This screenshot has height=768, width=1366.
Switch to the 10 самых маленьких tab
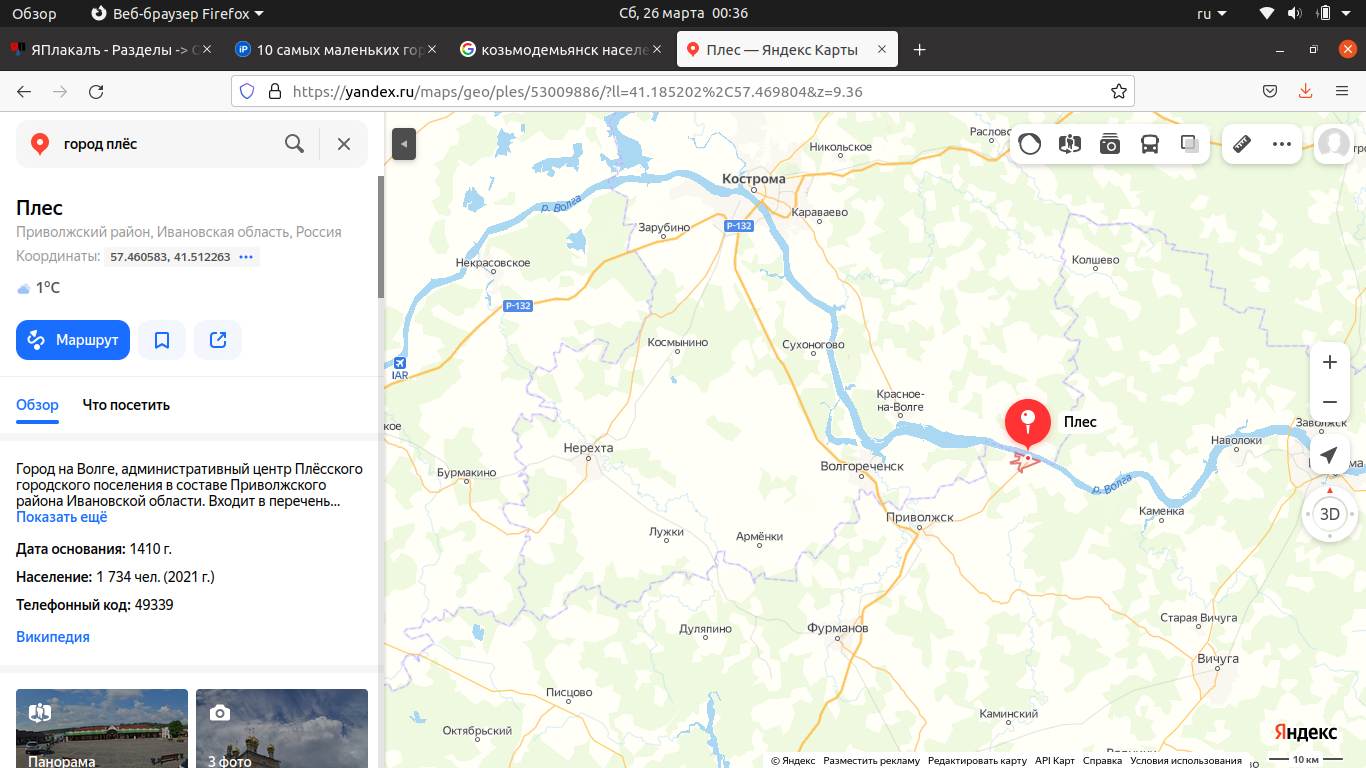pos(336,50)
